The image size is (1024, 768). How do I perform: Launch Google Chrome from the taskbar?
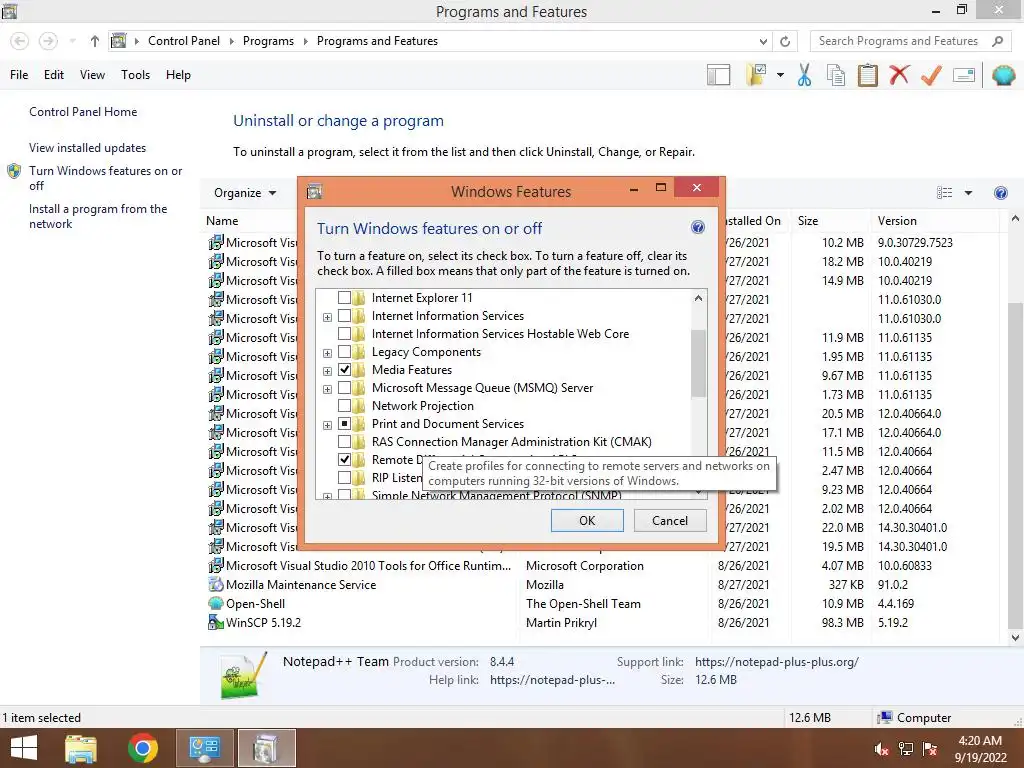[142, 748]
